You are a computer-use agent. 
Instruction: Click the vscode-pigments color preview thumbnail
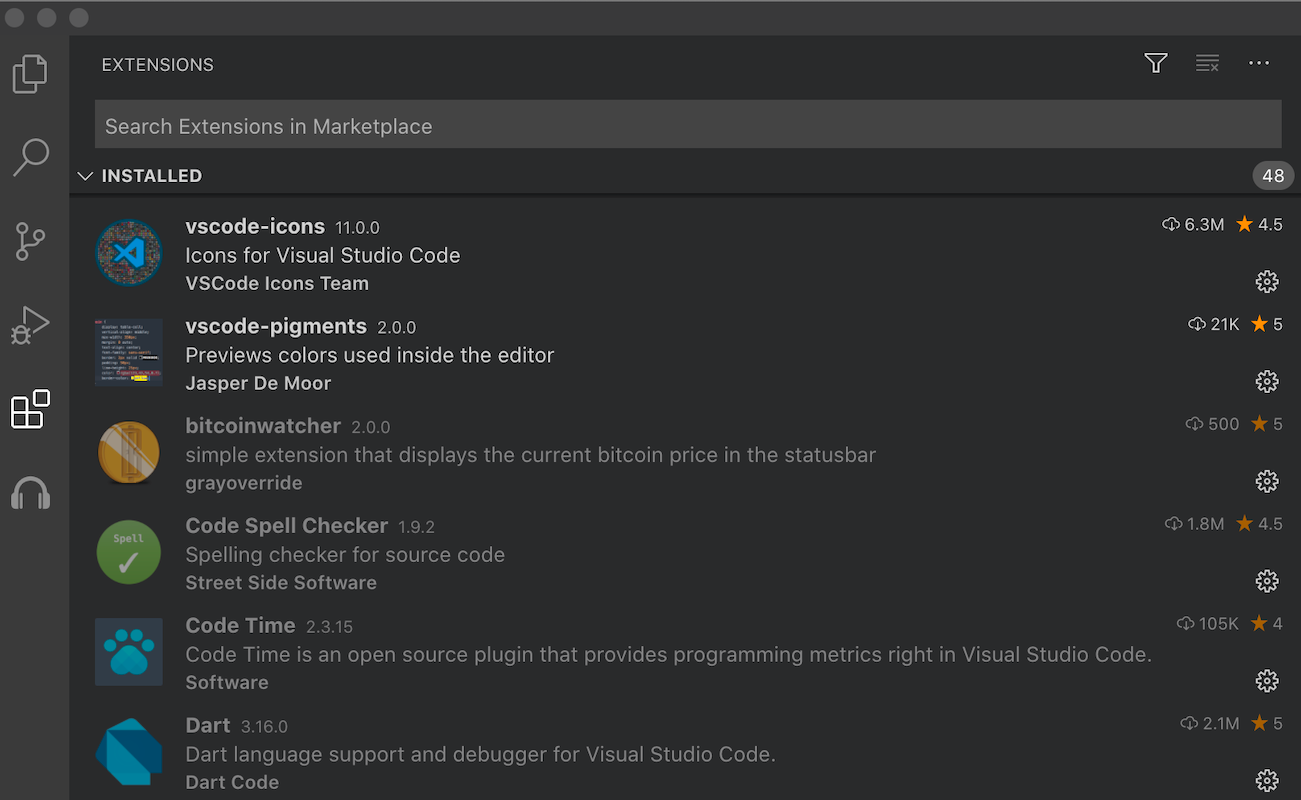(128, 352)
